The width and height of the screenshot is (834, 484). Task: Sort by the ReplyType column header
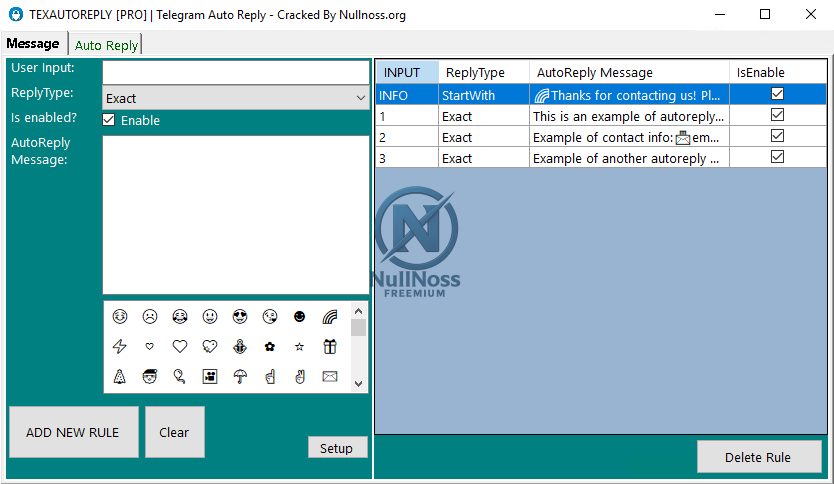(483, 72)
